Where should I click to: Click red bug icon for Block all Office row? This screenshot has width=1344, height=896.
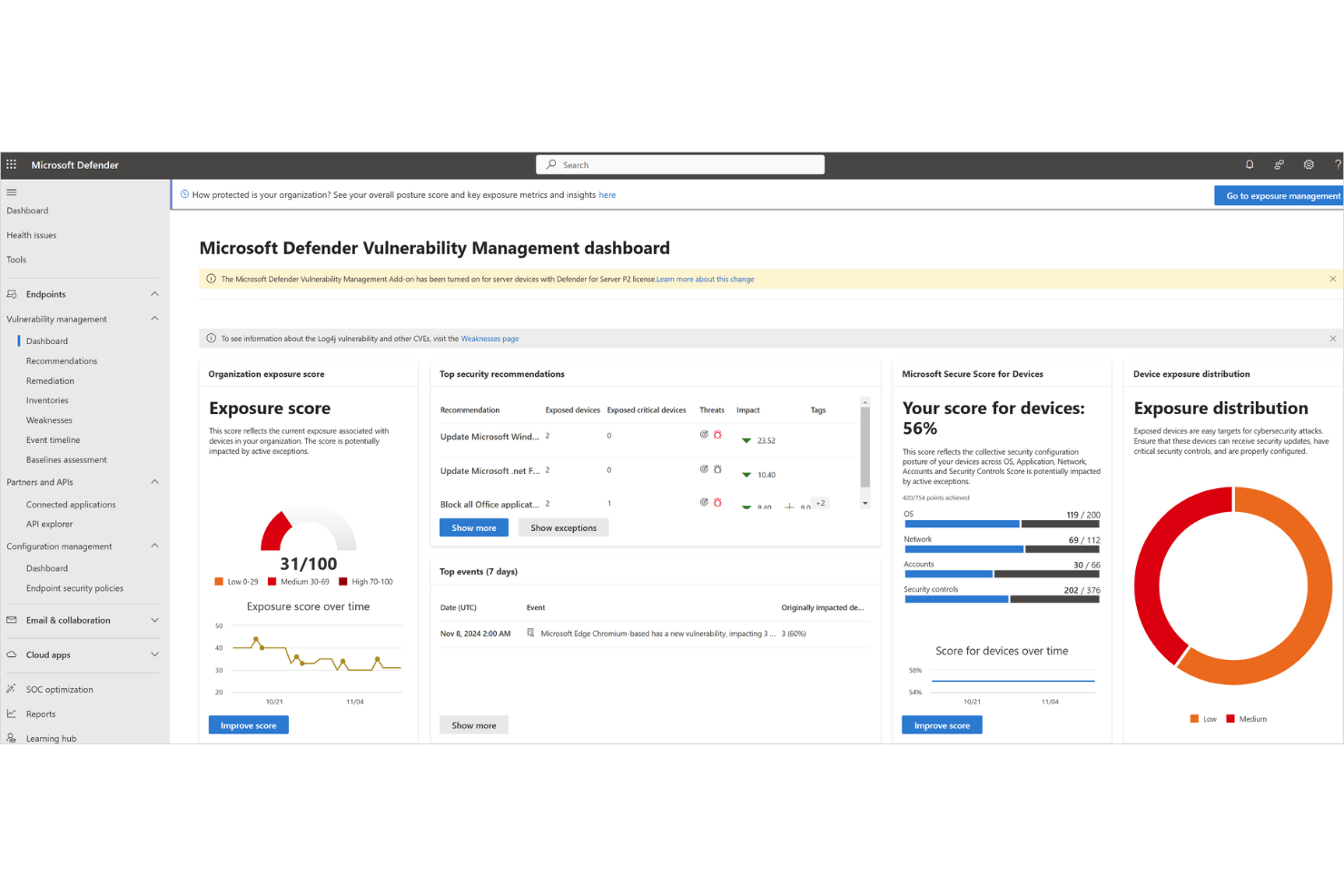coord(717,502)
